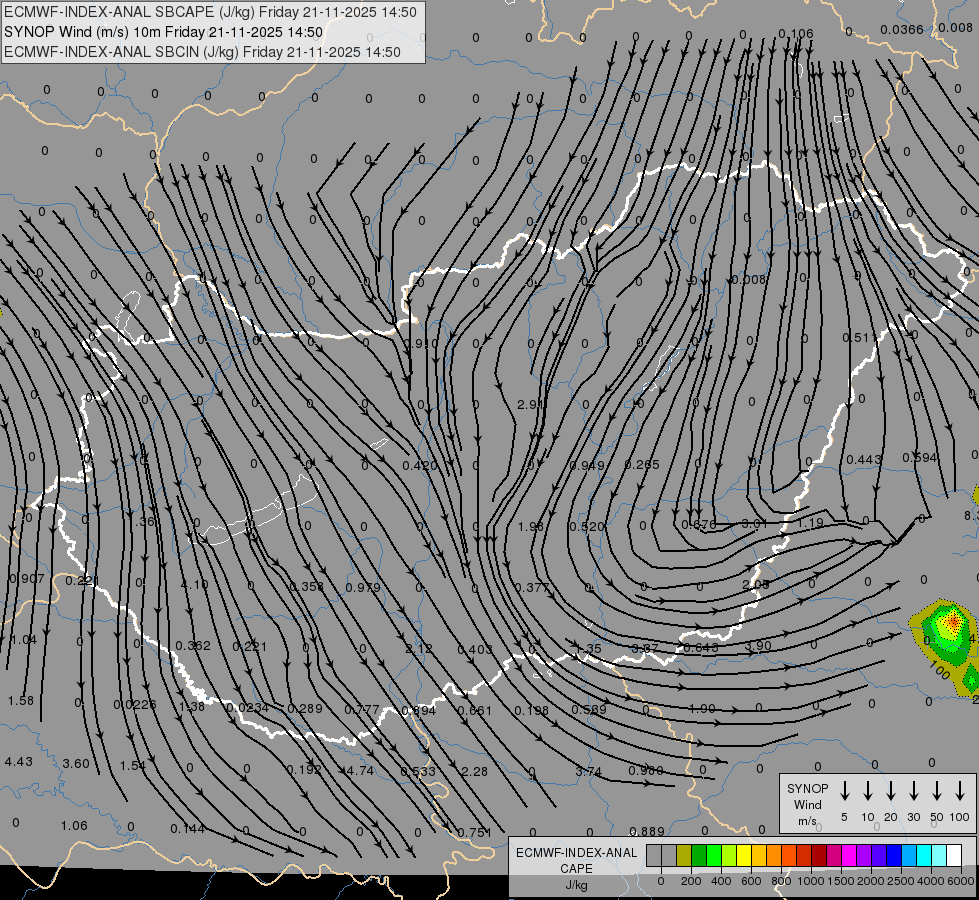
Task: Click the 1.19 value on the map
Action: (810, 522)
